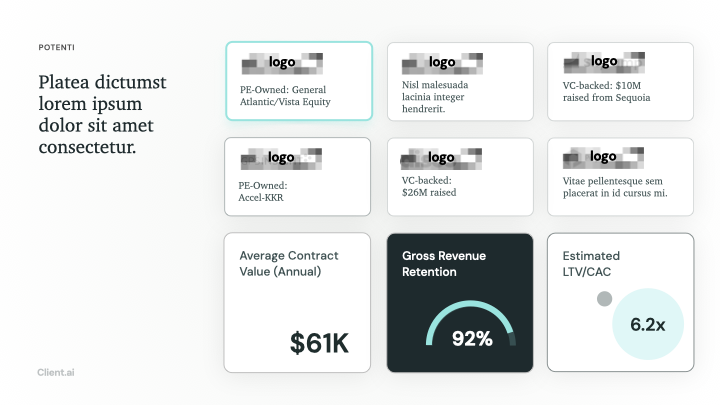Select the VC-backed $10M raised from Sequoia text
Image resolution: width=720 pixels, height=405 pixels.
click(606, 91)
